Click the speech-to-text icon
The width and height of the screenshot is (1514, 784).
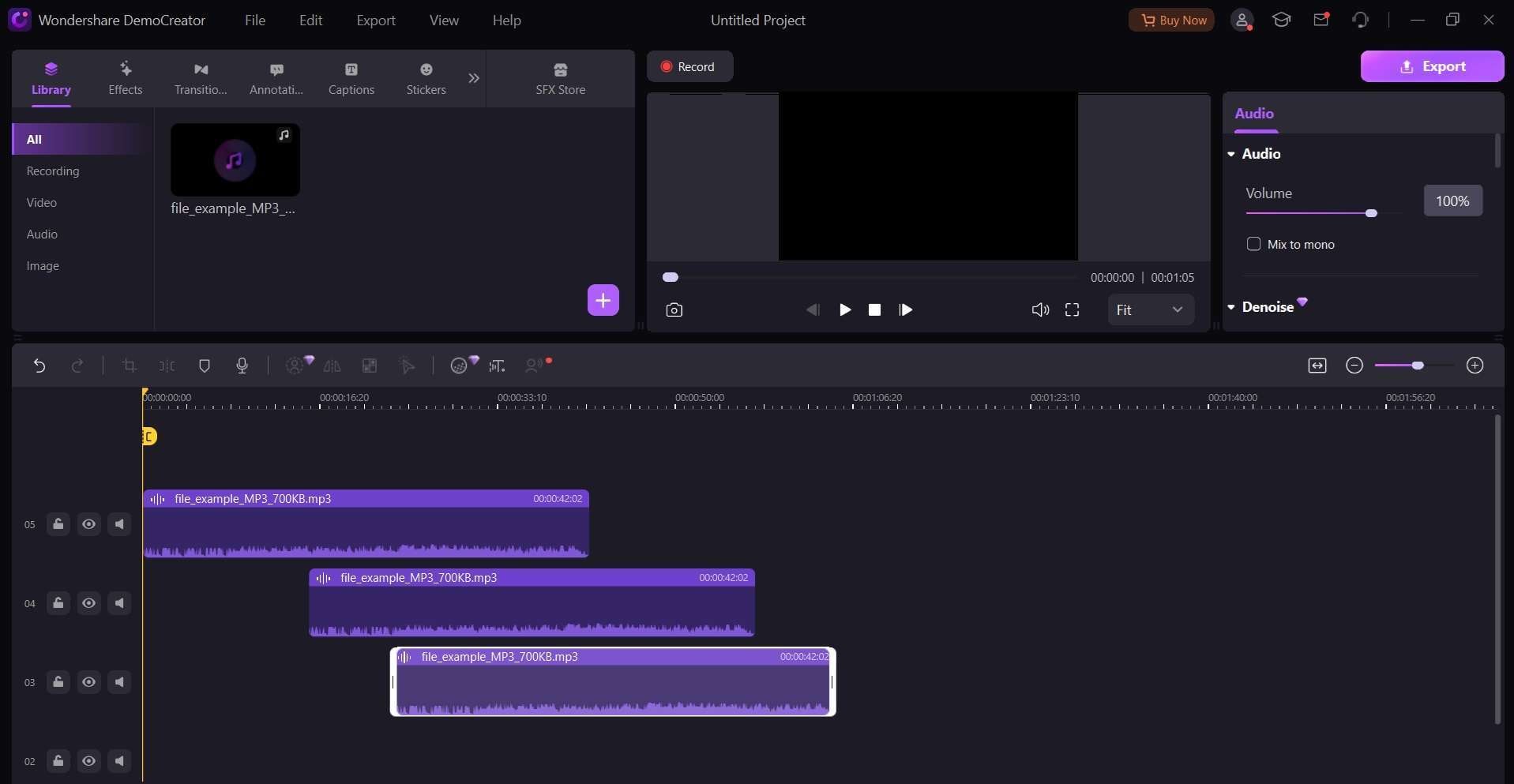497,366
